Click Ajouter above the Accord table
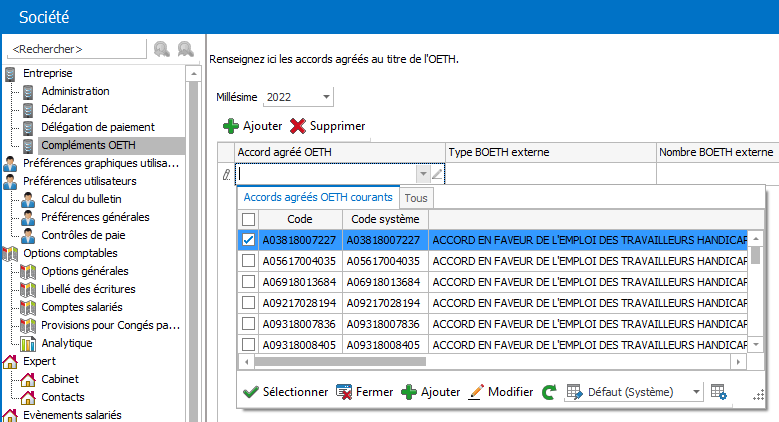The width and height of the screenshot is (779, 422). [x=252, y=126]
